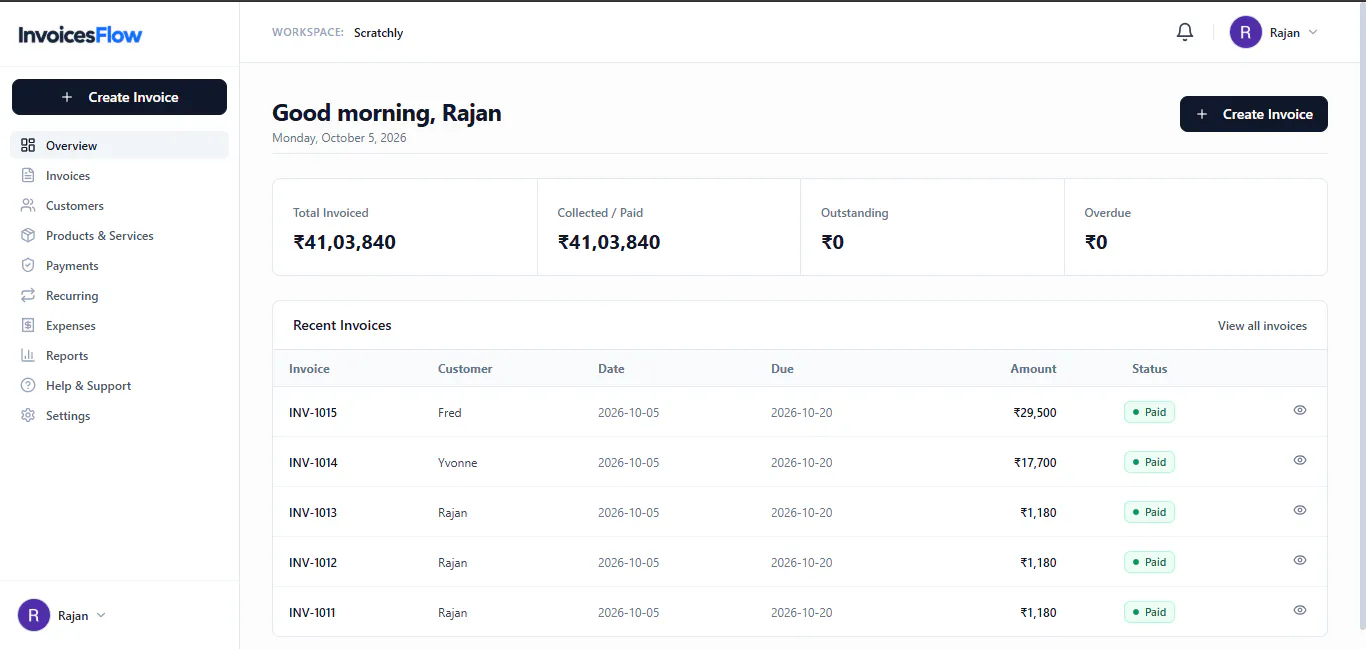
Task: Expand the Rajan user menu in header
Action: tap(1274, 32)
